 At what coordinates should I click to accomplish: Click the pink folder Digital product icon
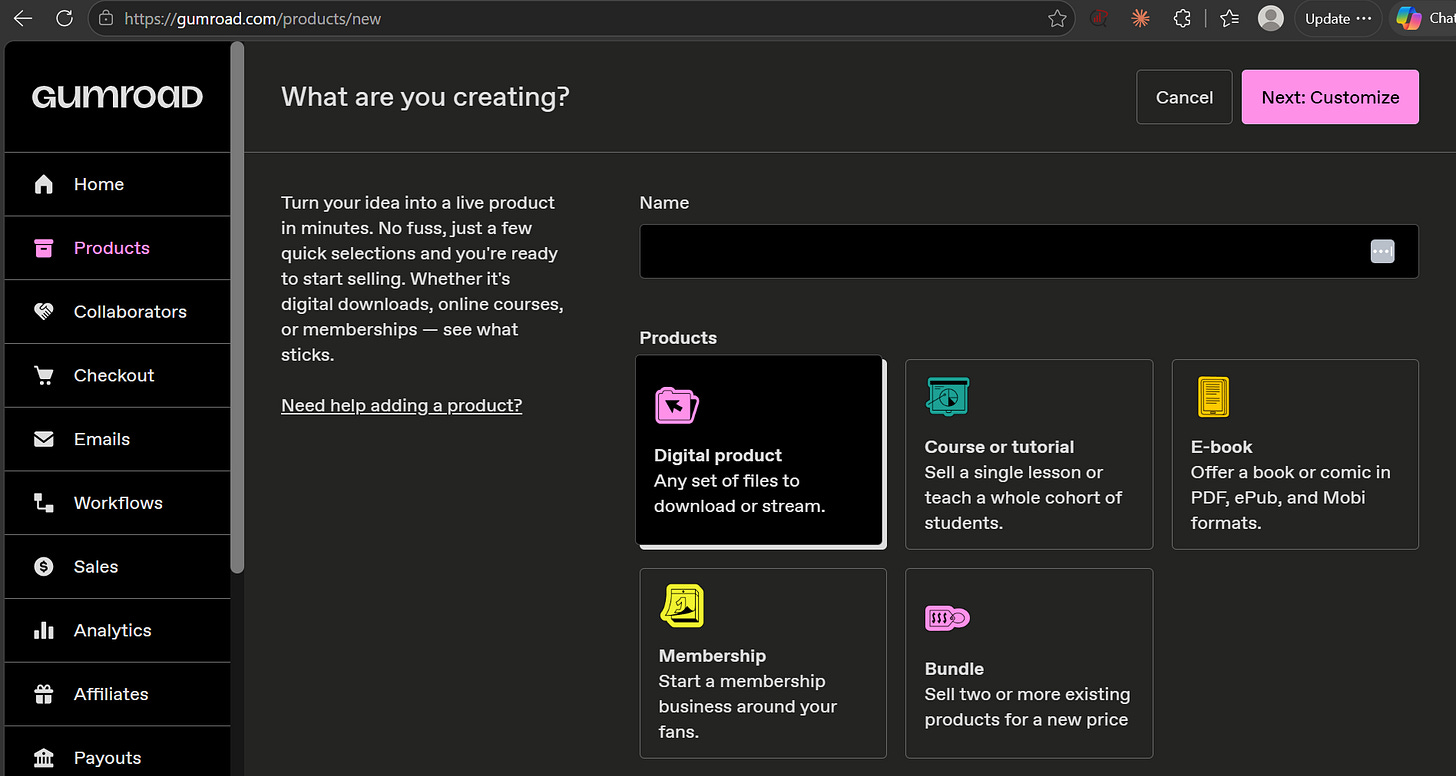[677, 405]
